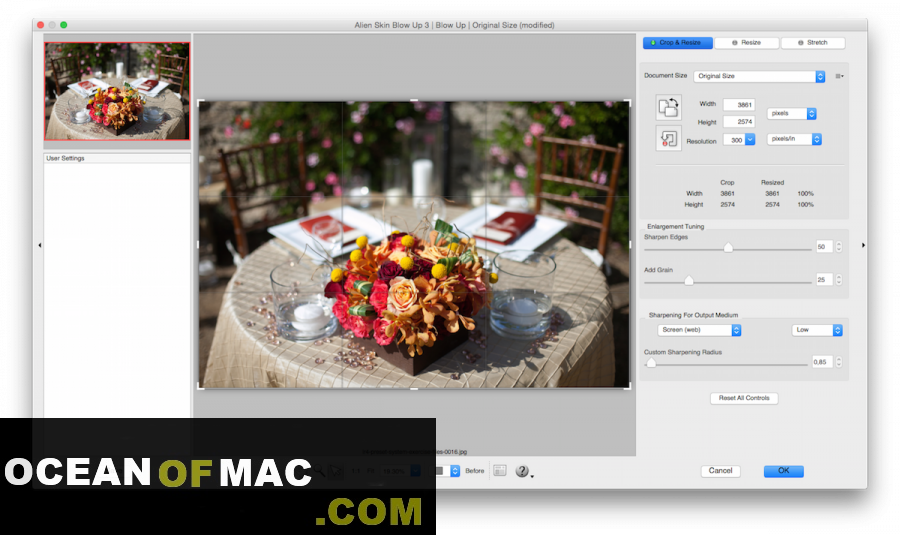
Task: Click the Crop column header text
Action: (x=727, y=182)
